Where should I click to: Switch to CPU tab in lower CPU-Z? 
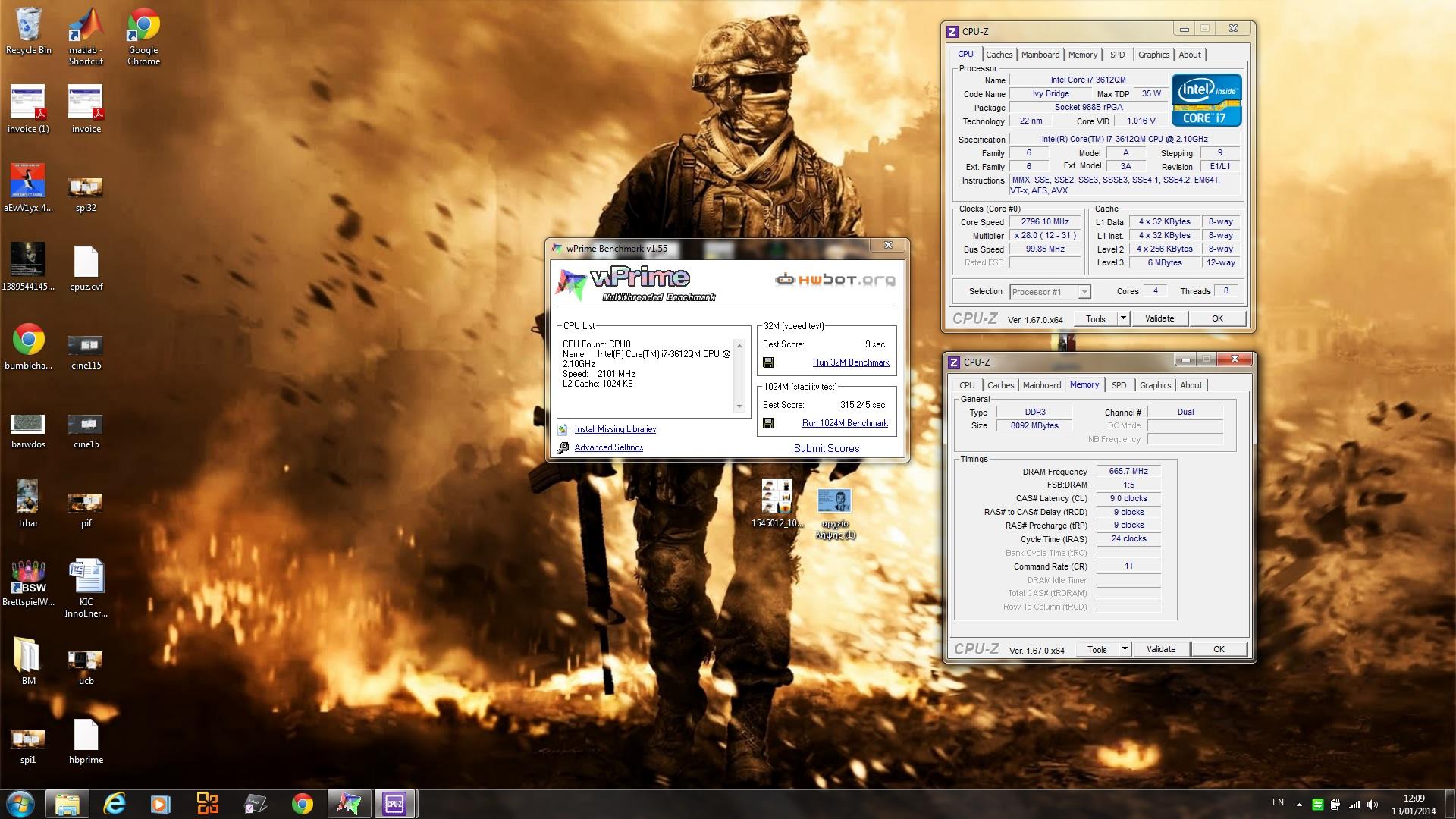pos(967,385)
